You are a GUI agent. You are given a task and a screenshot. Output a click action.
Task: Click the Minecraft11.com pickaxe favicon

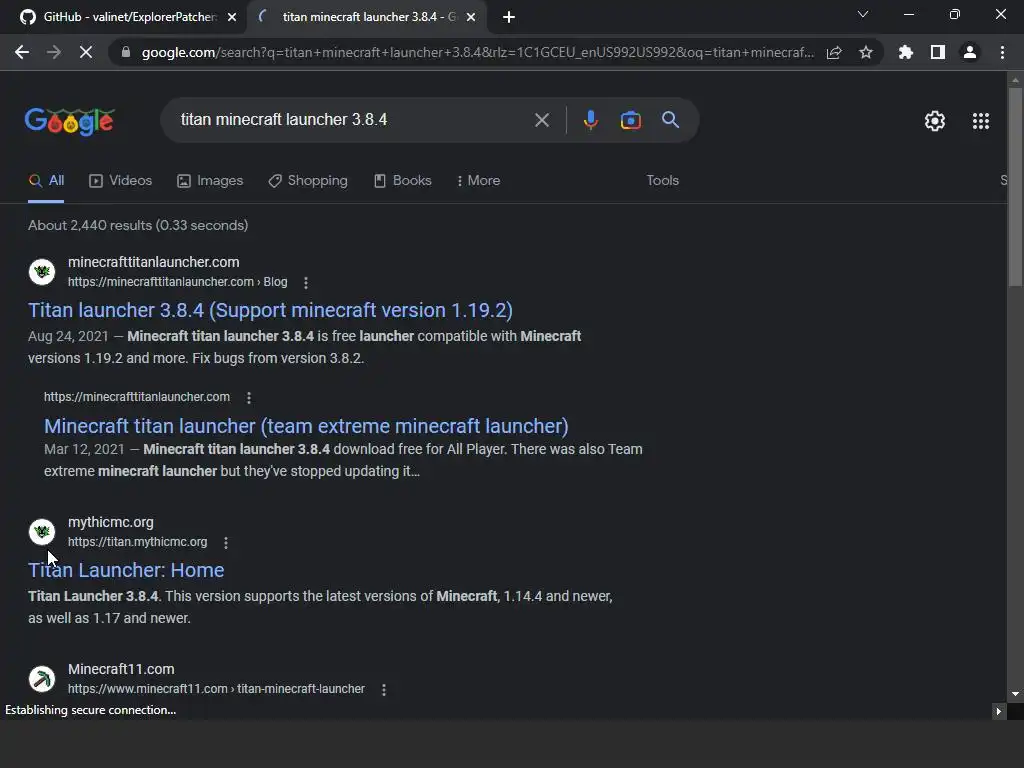pos(42,679)
